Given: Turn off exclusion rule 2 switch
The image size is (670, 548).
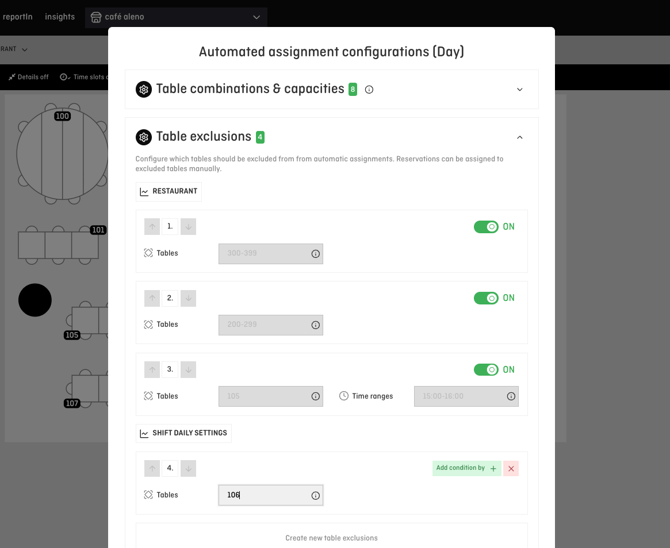Looking at the screenshot, I should point(486,298).
